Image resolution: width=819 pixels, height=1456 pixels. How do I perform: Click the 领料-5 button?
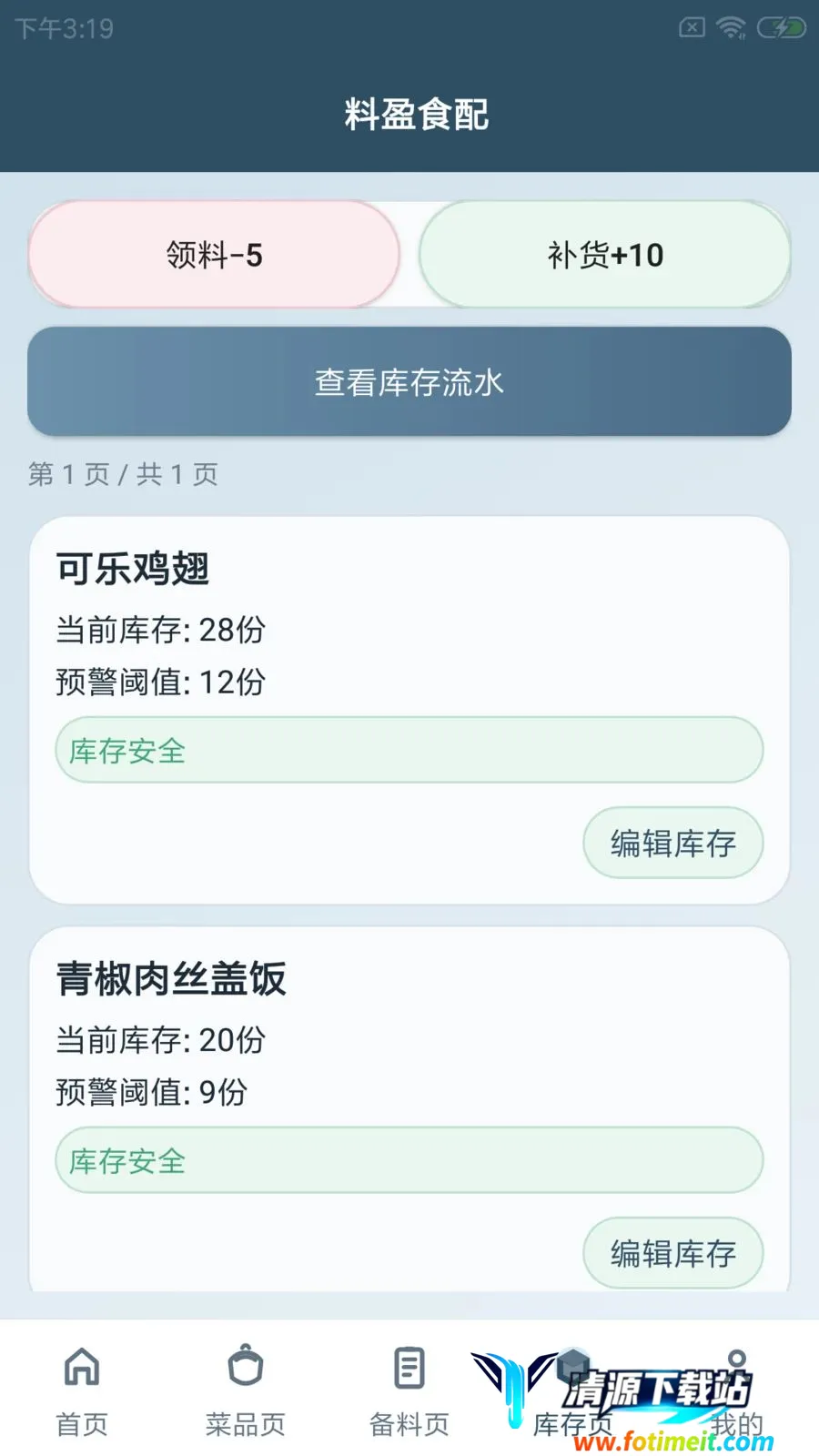coord(215,255)
